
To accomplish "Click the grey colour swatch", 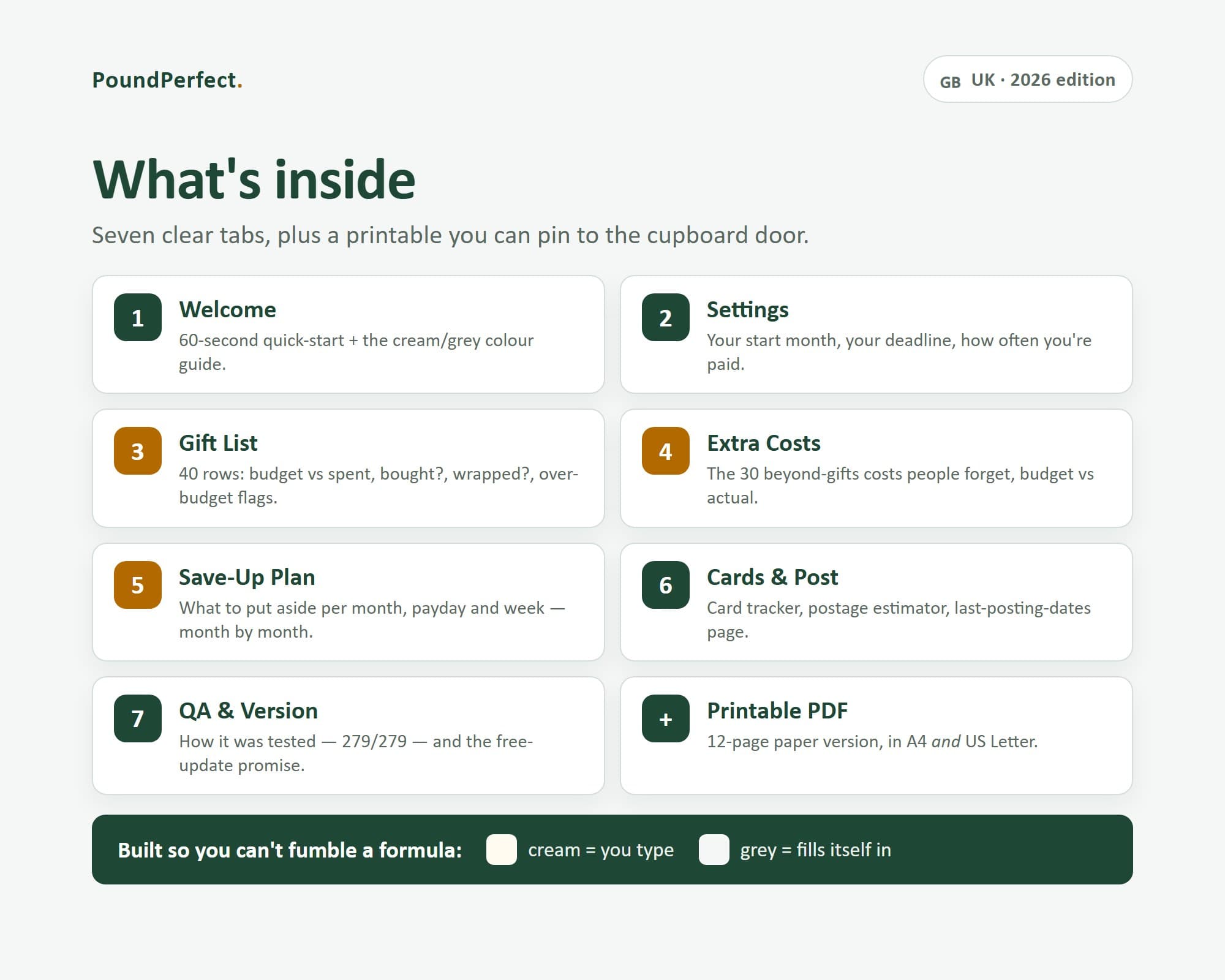I will [x=714, y=850].
